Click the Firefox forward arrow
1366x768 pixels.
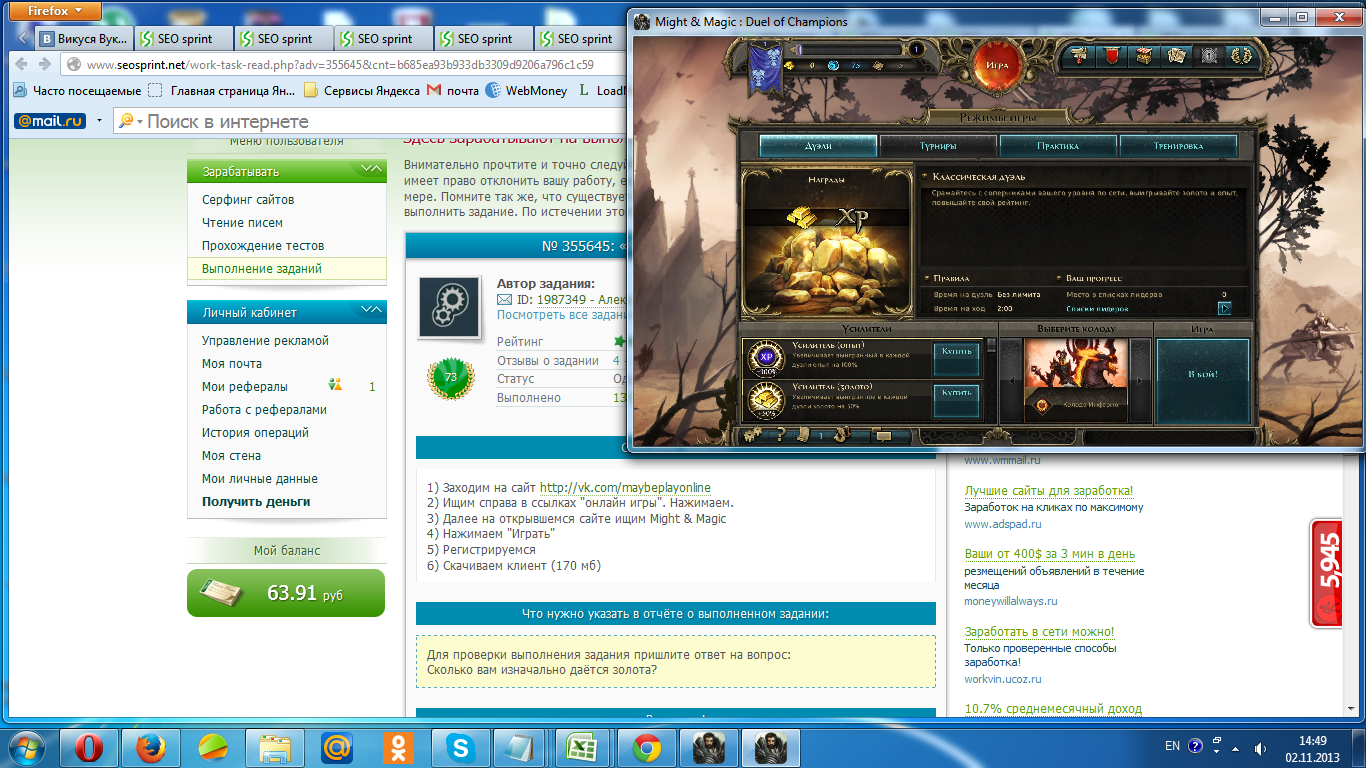pos(44,64)
